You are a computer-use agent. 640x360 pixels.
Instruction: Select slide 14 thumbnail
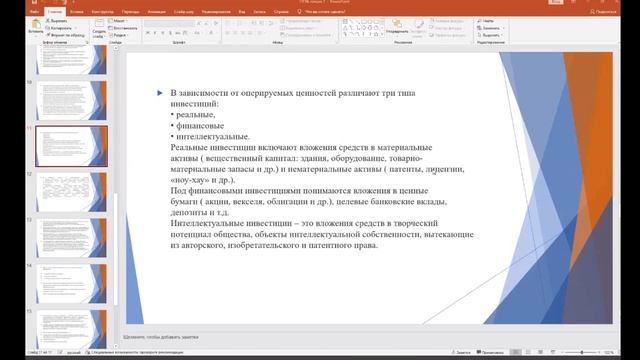[72, 283]
